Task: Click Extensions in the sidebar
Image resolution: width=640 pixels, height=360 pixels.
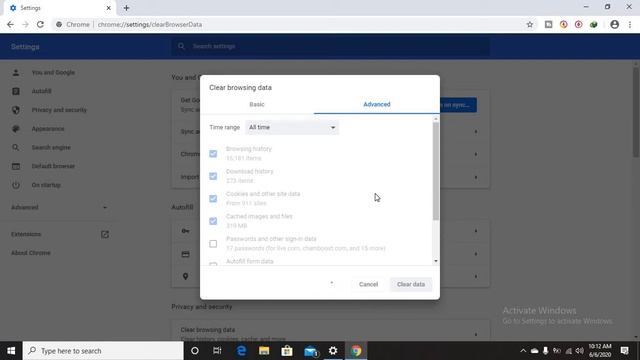Action: pyautogui.click(x=26, y=234)
